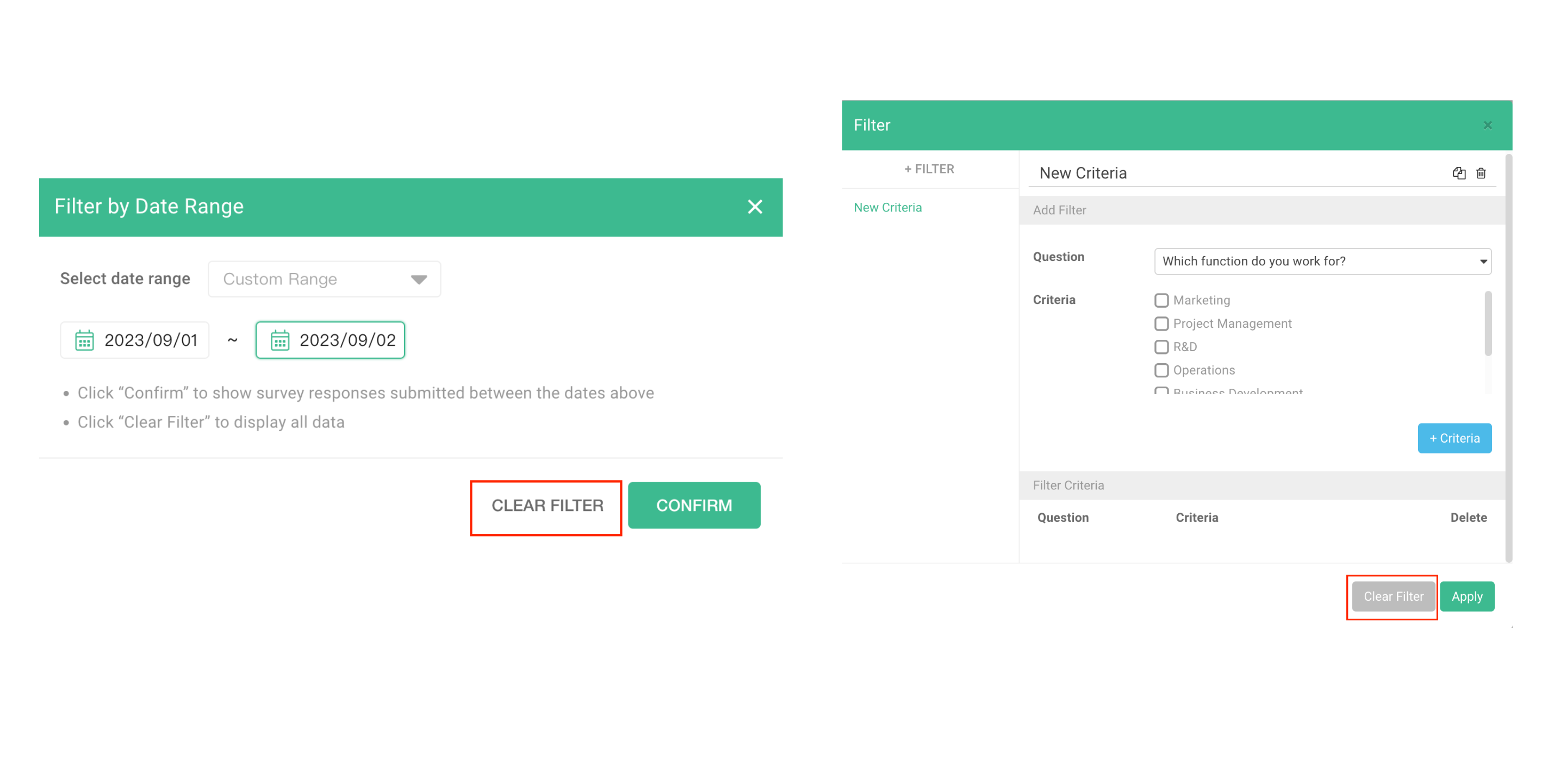Image resolution: width=1566 pixels, height=784 pixels.
Task: Close the Filter panel with X
Action: pyautogui.click(x=1487, y=125)
